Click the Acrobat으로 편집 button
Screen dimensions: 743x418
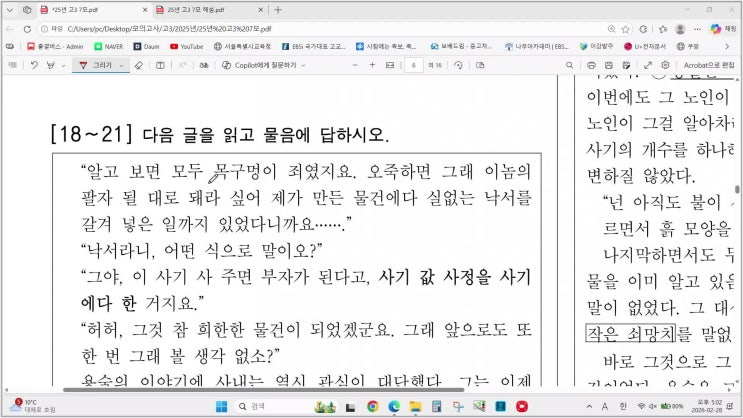pos(708,65)
